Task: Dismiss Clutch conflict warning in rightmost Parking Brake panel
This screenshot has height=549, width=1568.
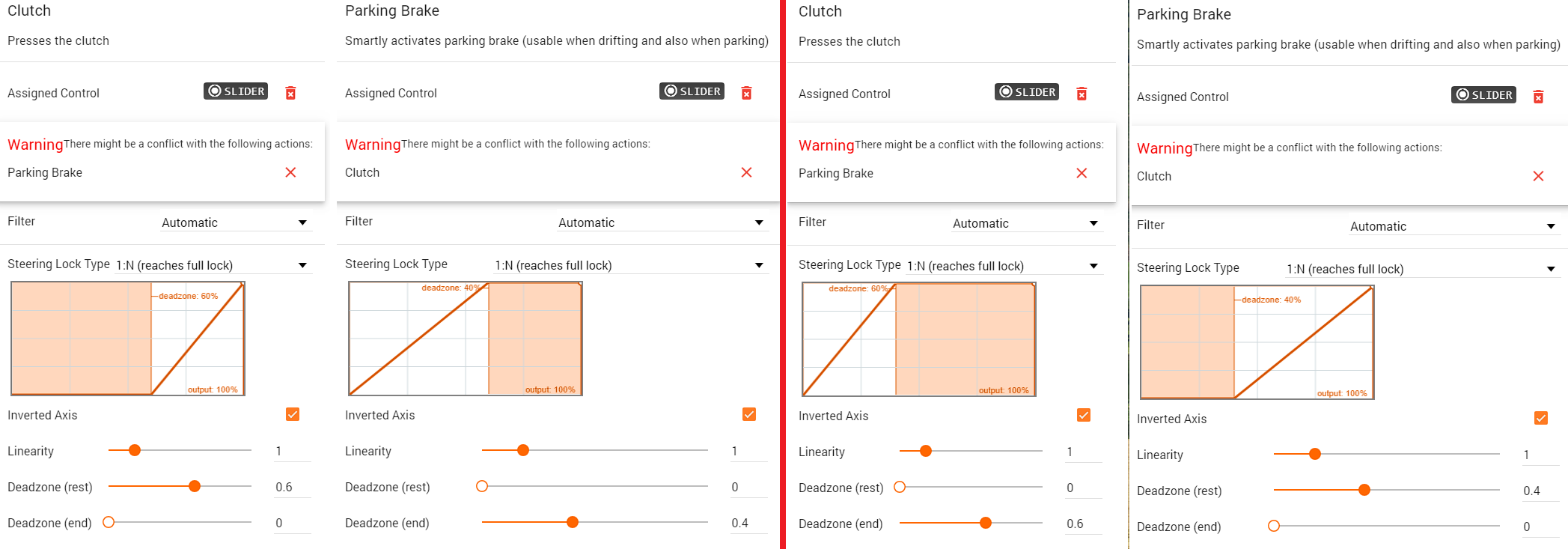Action: tap(1538, 176)
